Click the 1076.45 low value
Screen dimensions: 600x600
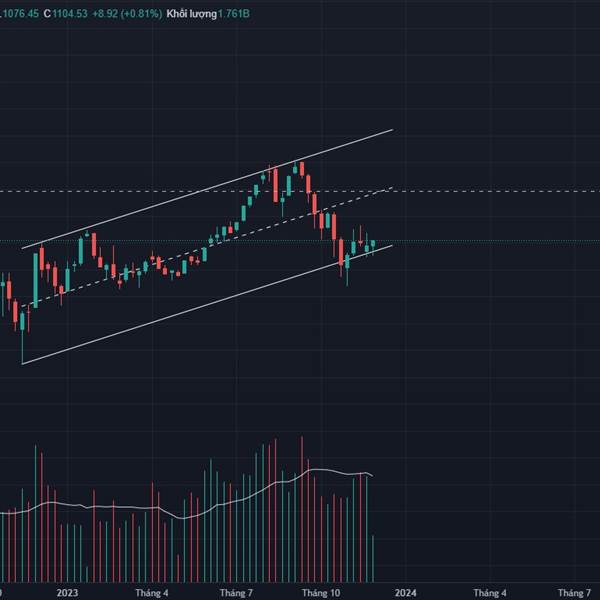(20, 14)
